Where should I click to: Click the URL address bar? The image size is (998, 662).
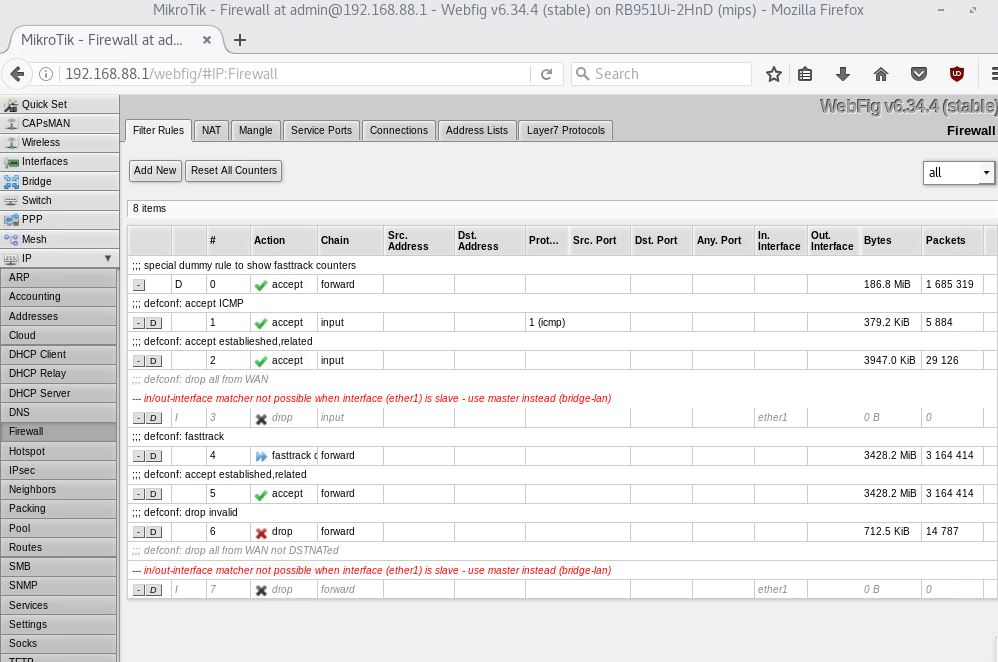point(293,74)
